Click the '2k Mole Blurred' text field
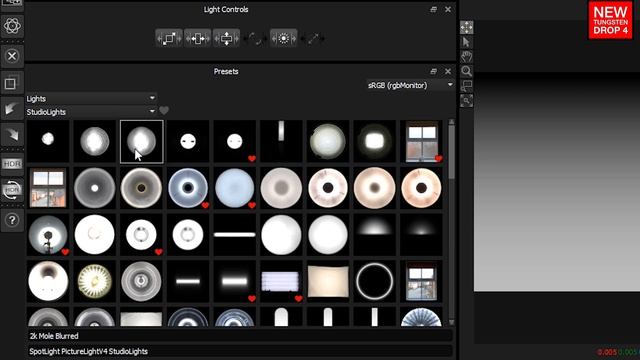Image resolution: width=640 pixels, height=360 pixels. 240,336
